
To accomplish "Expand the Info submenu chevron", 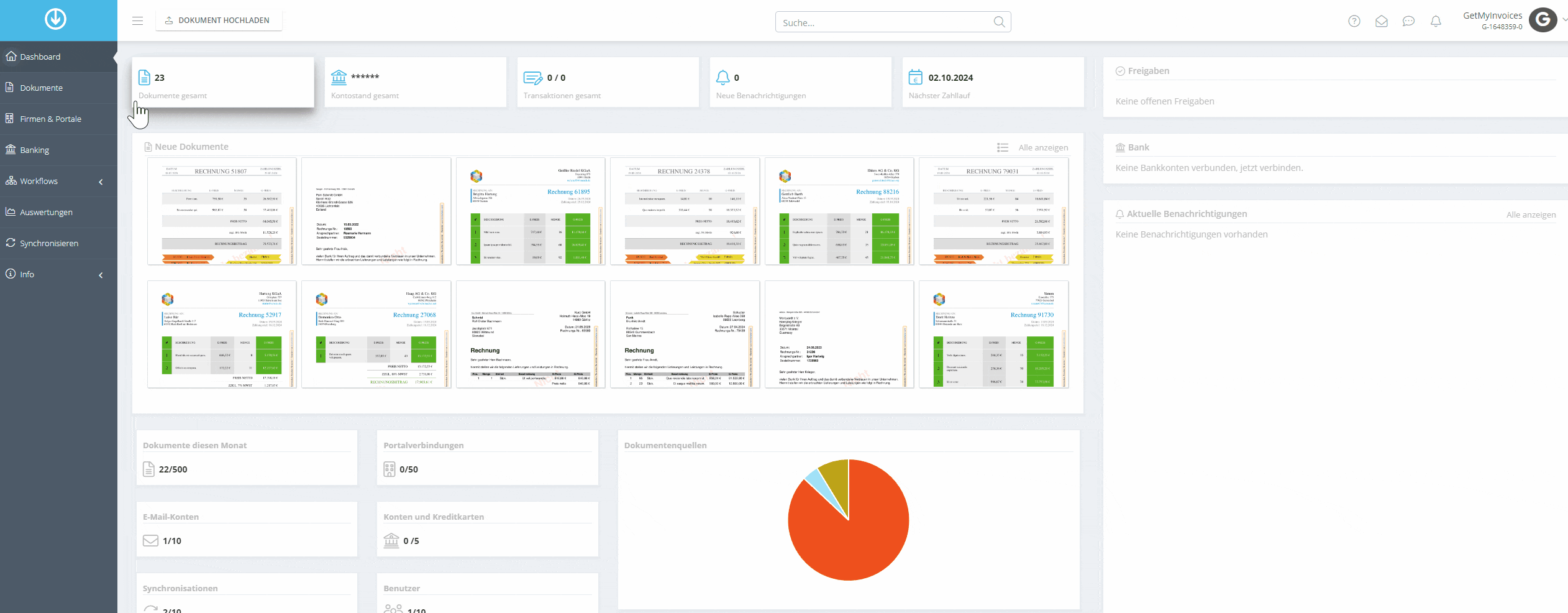I will (x=101, y=275).
